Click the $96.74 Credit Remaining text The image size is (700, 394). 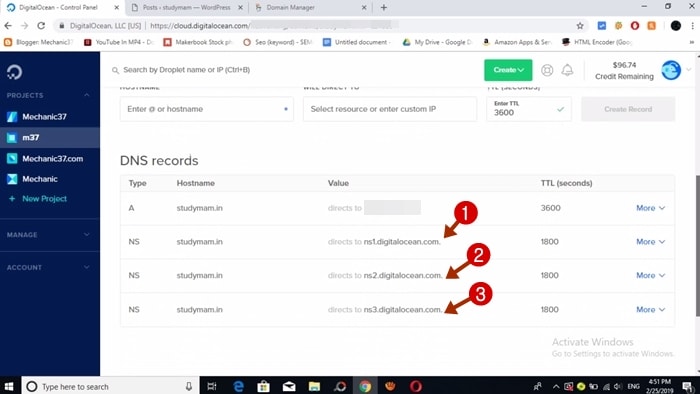tap(624, 71)
